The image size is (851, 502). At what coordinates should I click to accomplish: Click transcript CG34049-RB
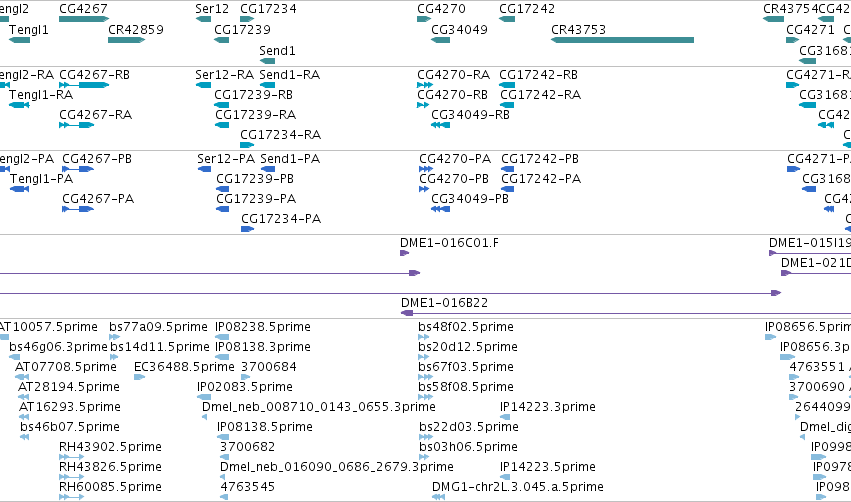471,115
